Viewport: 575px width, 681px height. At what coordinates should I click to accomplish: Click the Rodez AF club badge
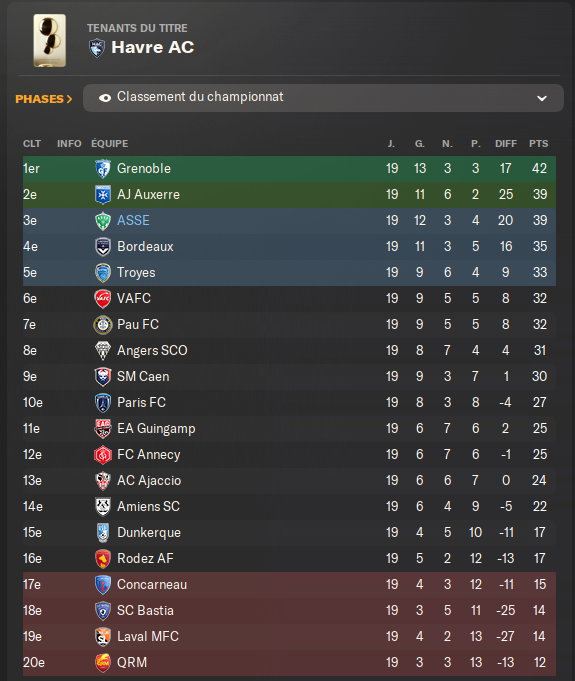point(103,559)
